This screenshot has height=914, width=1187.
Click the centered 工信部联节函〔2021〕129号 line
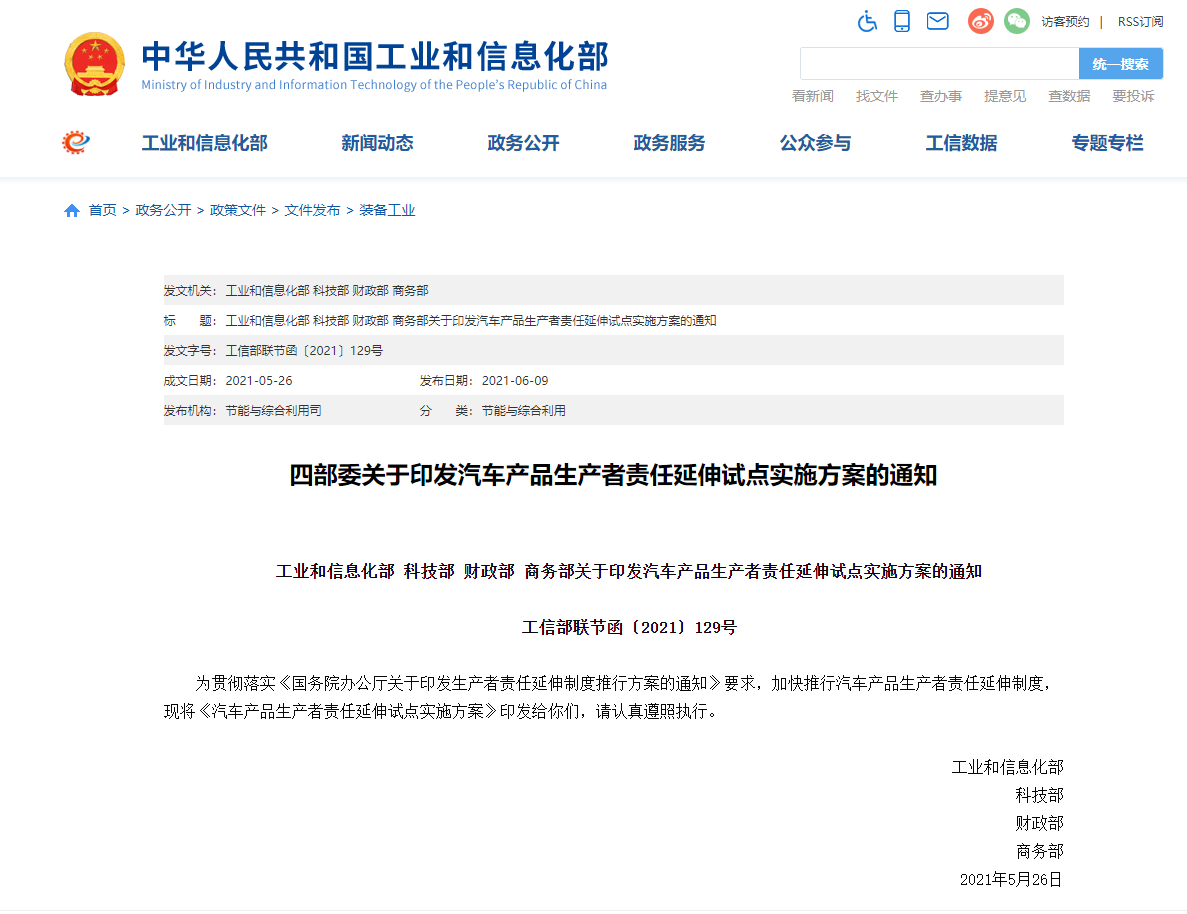point(629,628)
